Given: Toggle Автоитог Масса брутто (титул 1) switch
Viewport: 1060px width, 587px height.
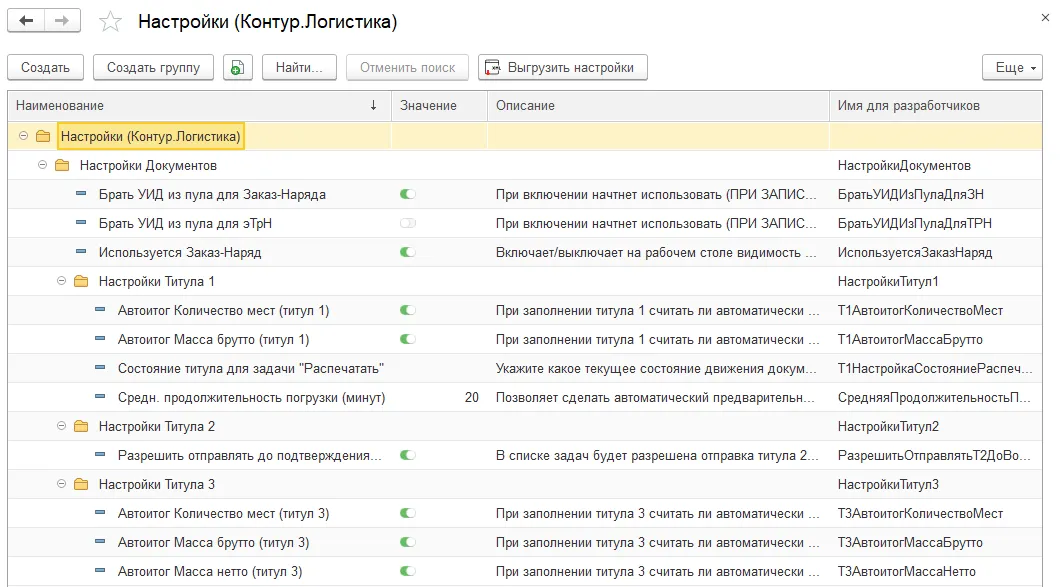Looking at the screenshot, I should (x=408, y=339).
